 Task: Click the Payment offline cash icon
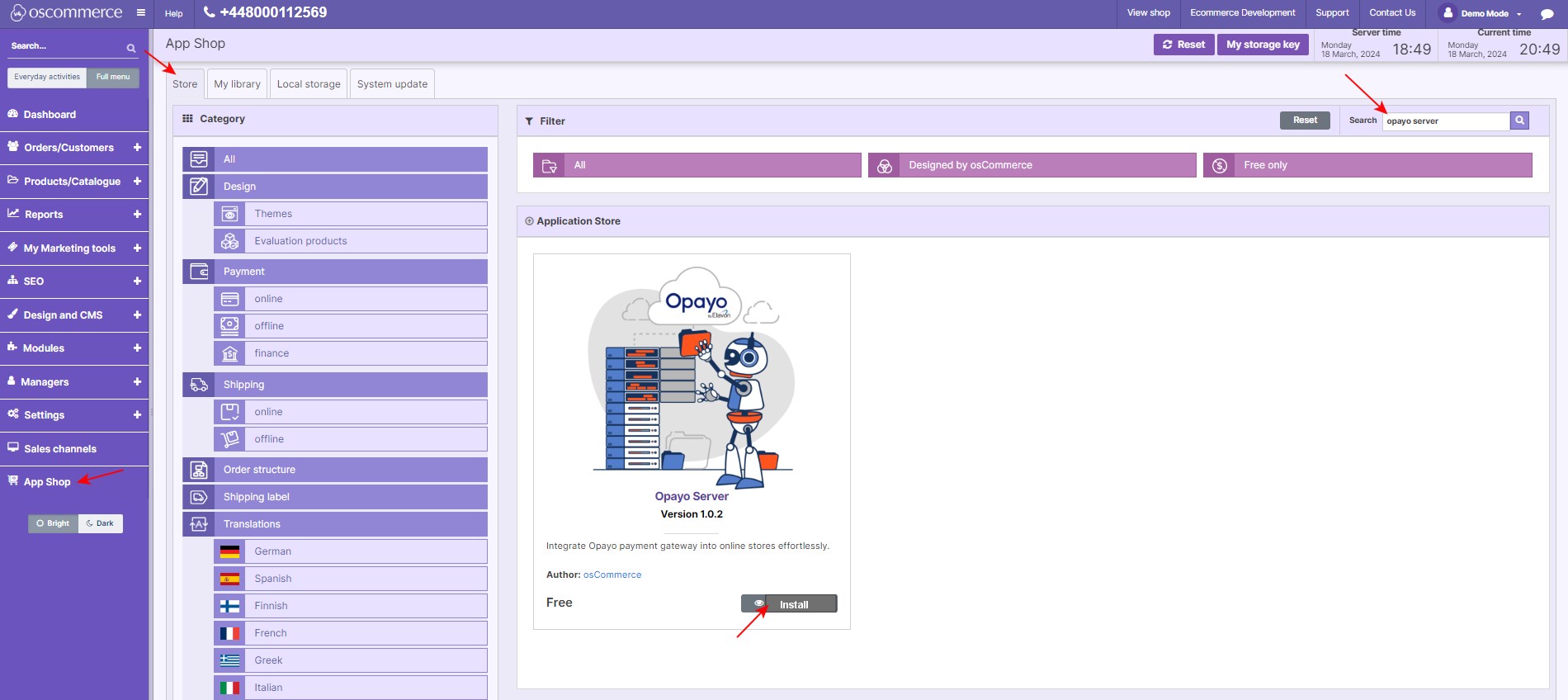(229, 326)
